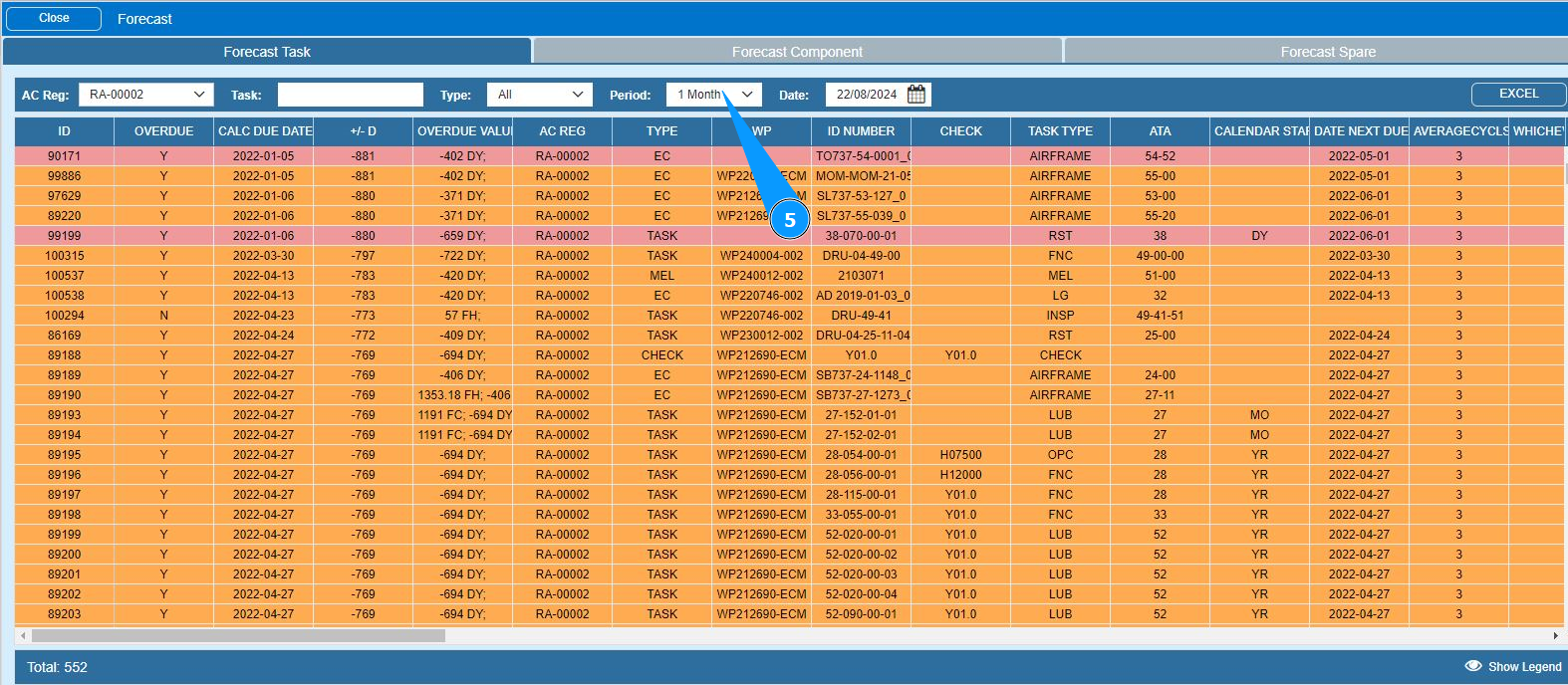Image resolution: width=1568 pixels, height=685 pixels.
Task: Switch to the Forecast Spare tab
Action: point(1327,52)
